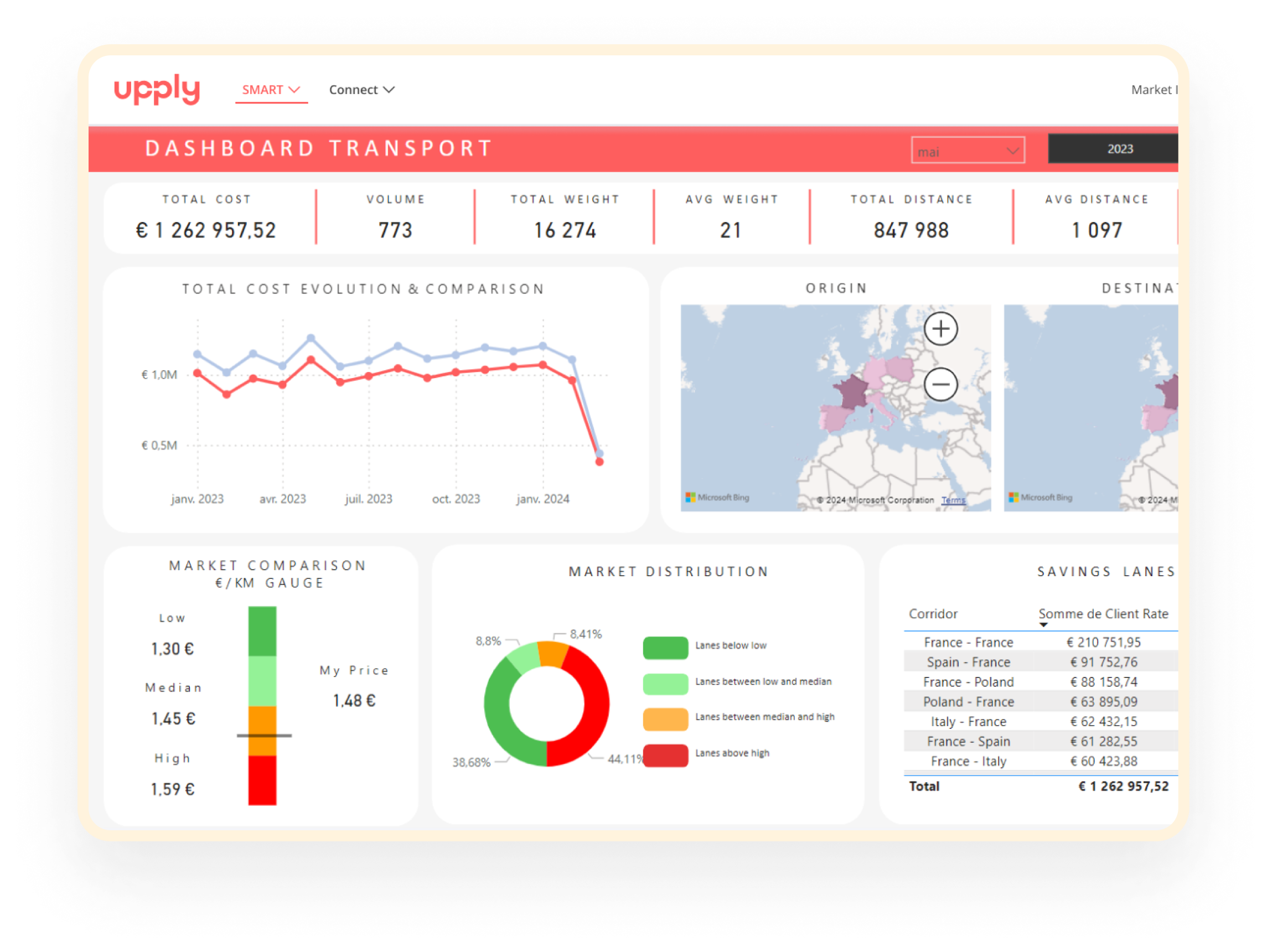Expand the Connect menu
The height and width of the screenshot is (952, 1267).
(x=361, y=90)
